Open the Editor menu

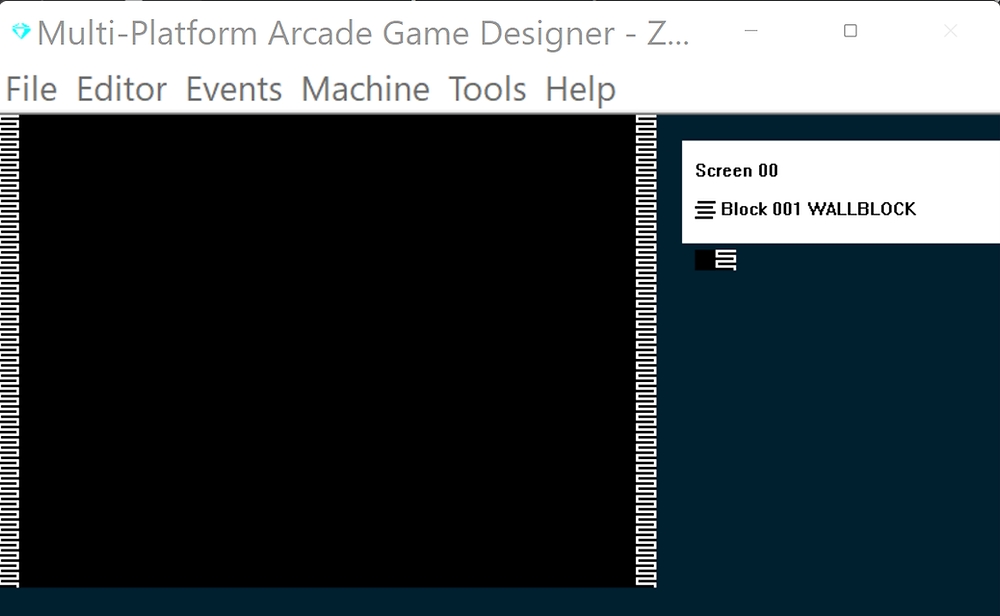121,89
